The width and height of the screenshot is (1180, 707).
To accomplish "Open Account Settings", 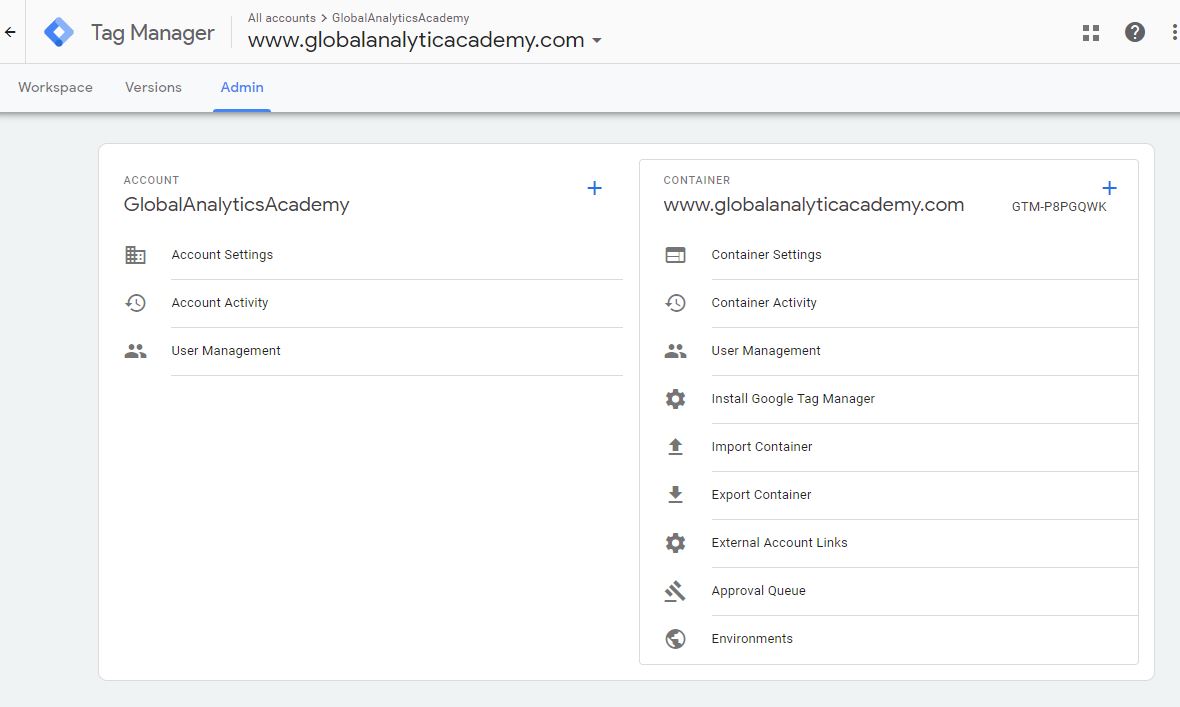I will 222,255.
